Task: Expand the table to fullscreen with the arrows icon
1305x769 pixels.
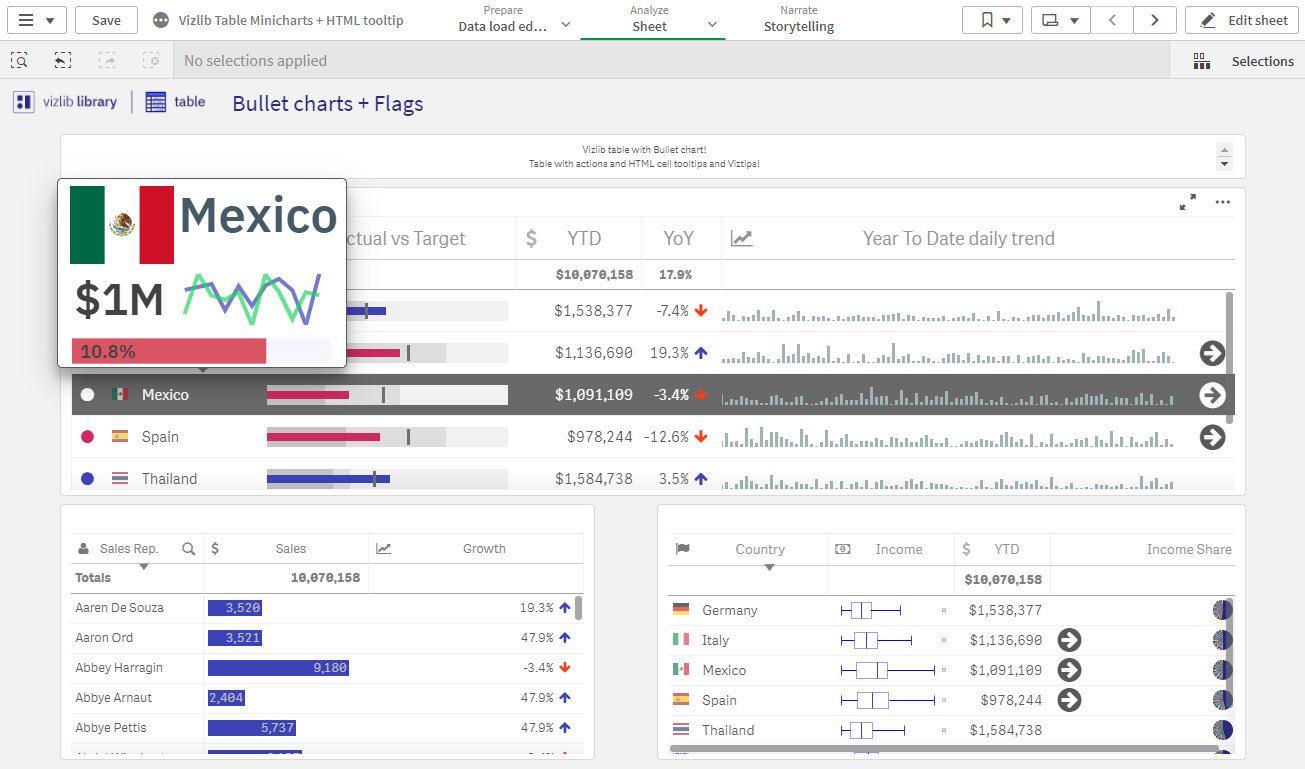Action: pyautogui.click(x=1187, y=201)
